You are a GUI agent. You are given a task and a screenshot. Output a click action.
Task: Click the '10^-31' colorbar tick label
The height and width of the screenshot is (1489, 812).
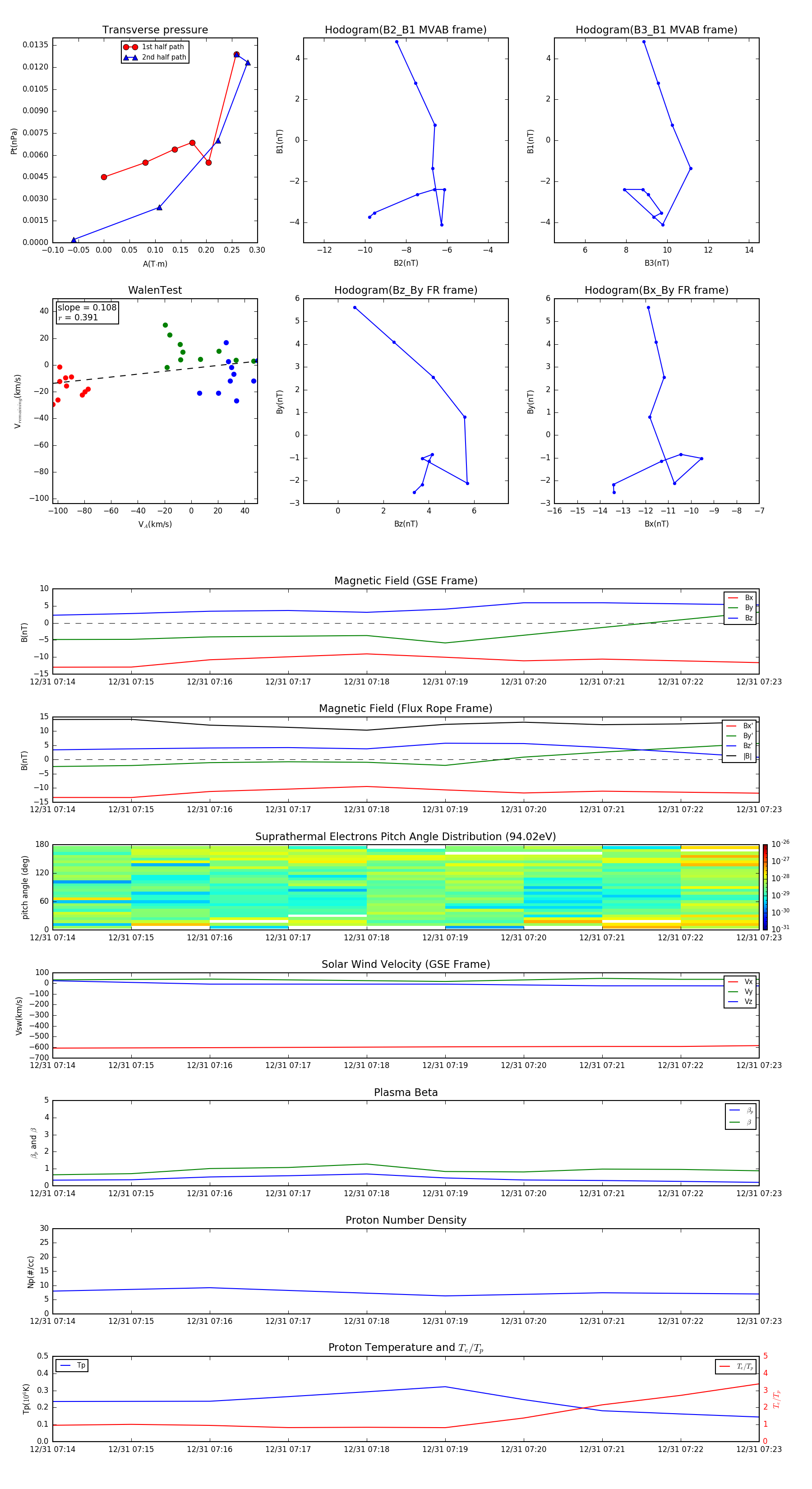pyautogui.click(x=780, y=929)
